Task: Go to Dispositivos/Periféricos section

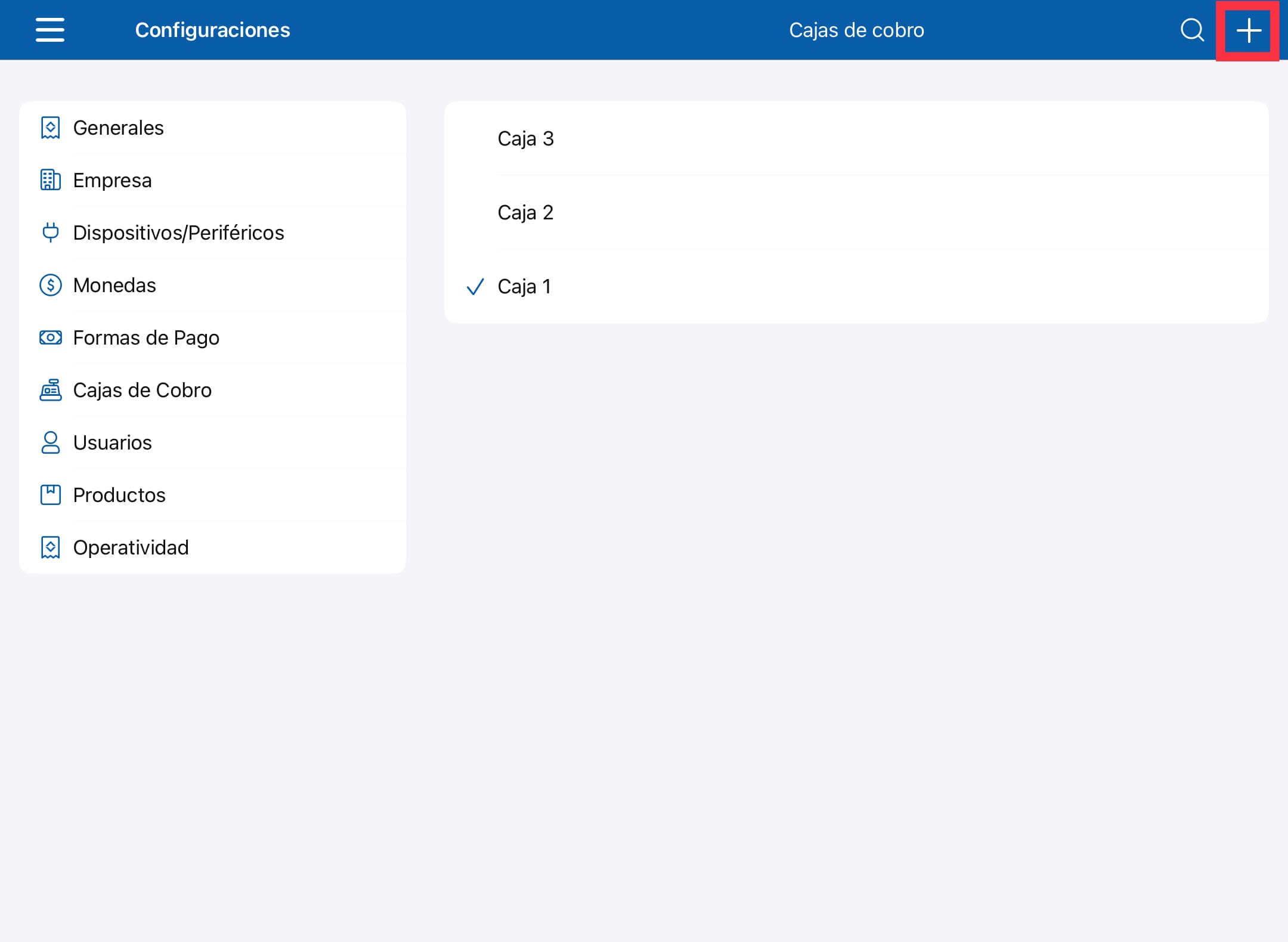Action: pyautogui.click(x=213, y=233)
